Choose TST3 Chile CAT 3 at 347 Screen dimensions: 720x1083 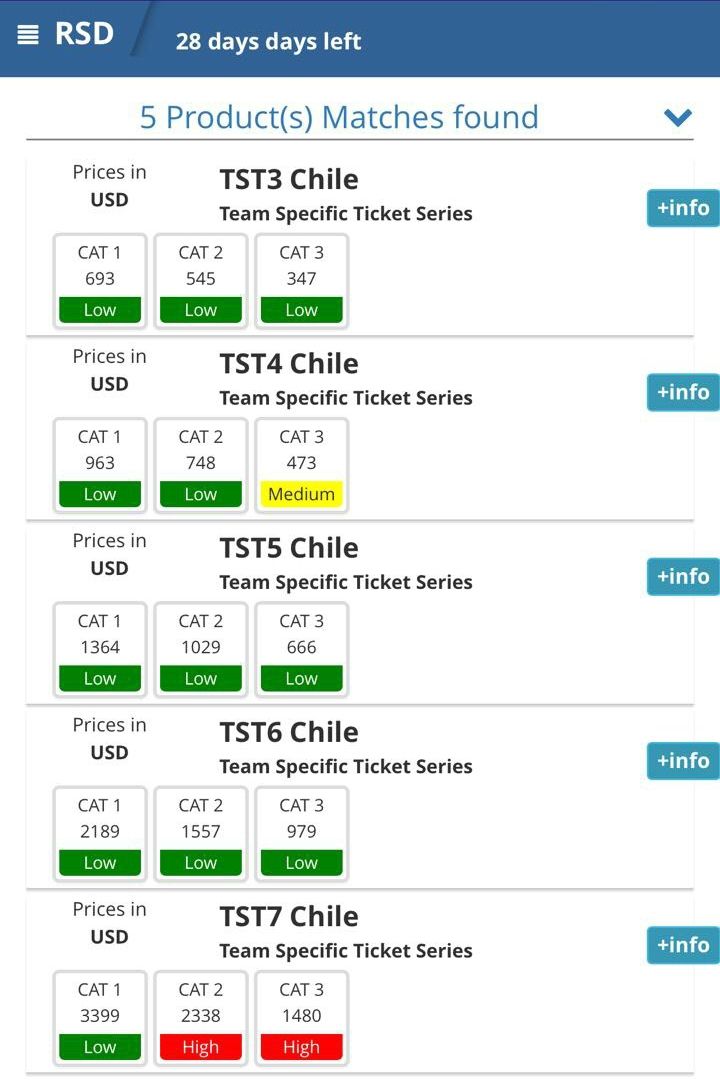click(x=301, y=281)
